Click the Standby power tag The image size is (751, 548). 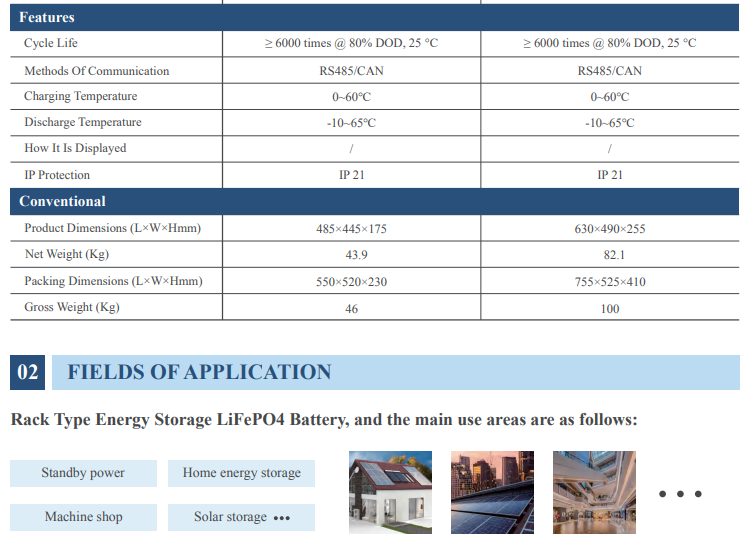(x=83, y=473)
